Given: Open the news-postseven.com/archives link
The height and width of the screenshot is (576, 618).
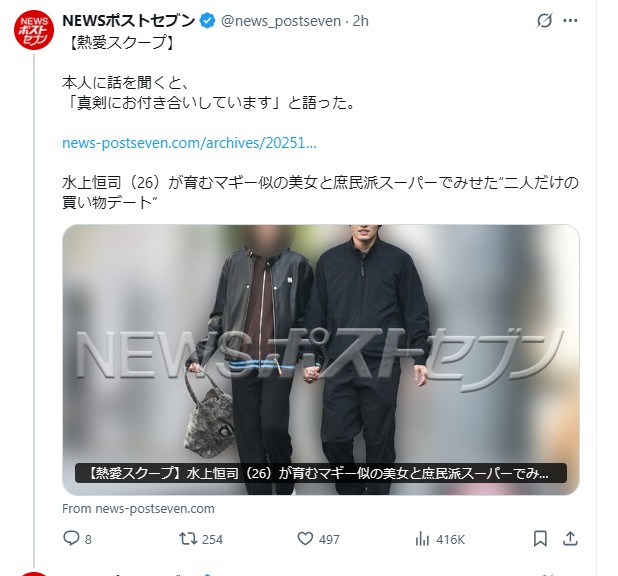Looking at the screenshot, I should [189, 143].
